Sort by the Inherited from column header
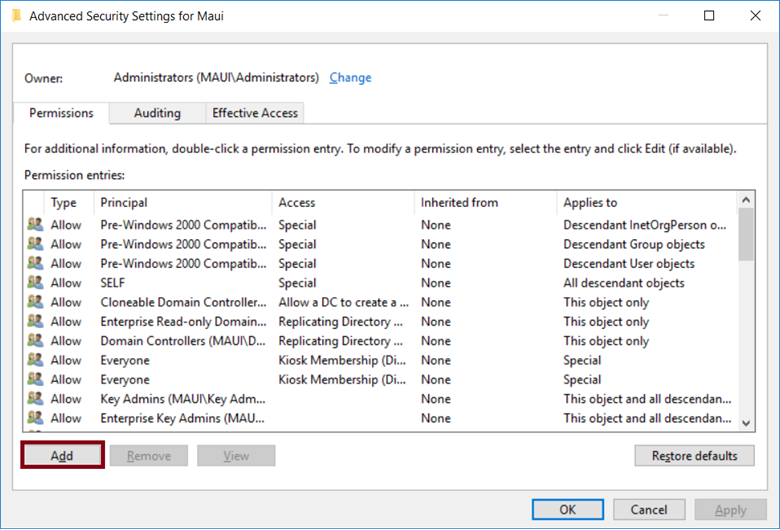780x530 pixels. 484,202
